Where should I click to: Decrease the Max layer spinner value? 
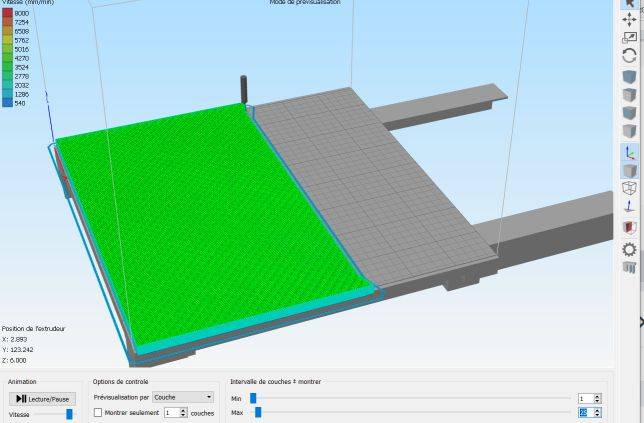click(x=598, y=415)
